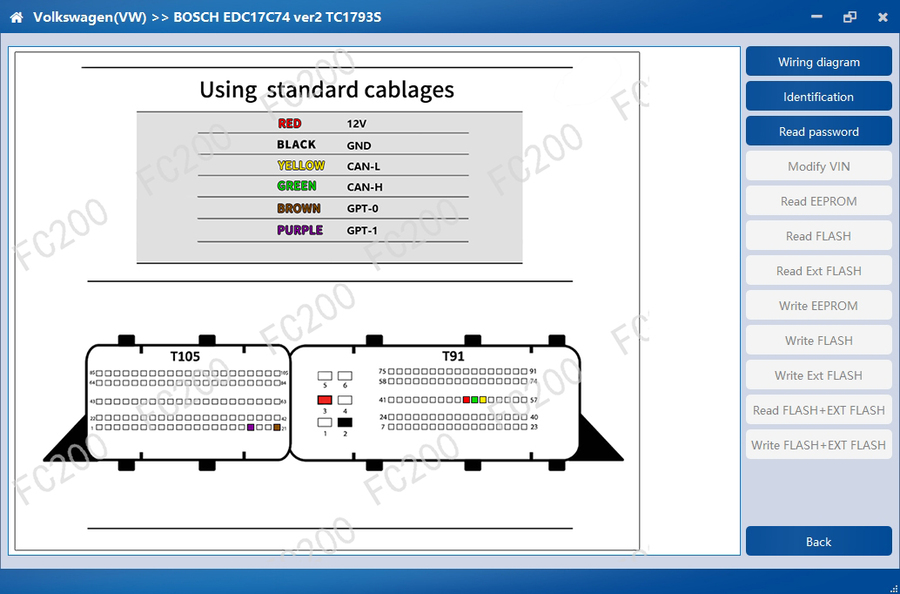Click the black pin 2 block
900x594 pixels.
tap(345, 422)
